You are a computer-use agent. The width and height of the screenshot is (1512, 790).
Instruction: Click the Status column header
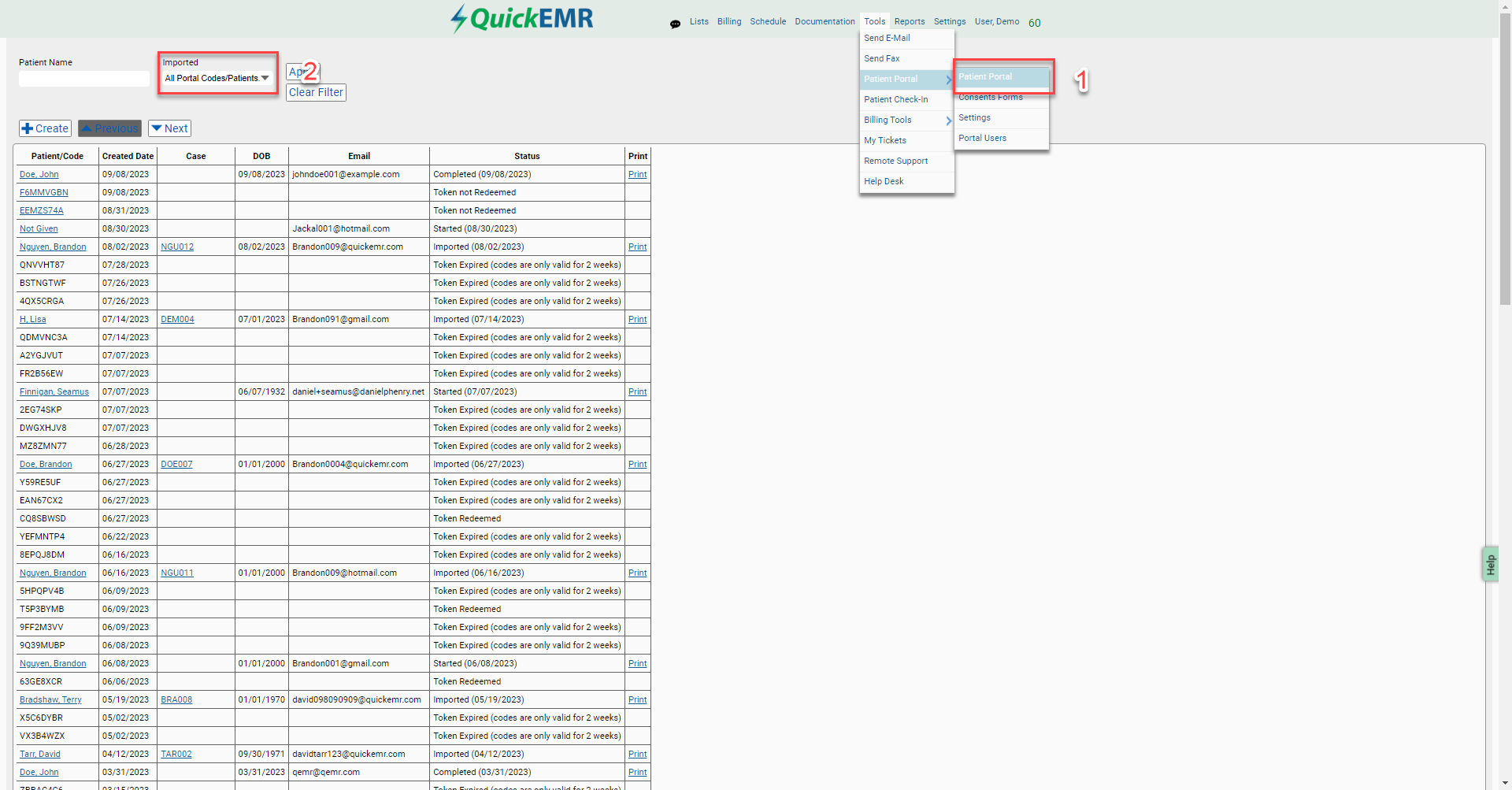point(528,156)
